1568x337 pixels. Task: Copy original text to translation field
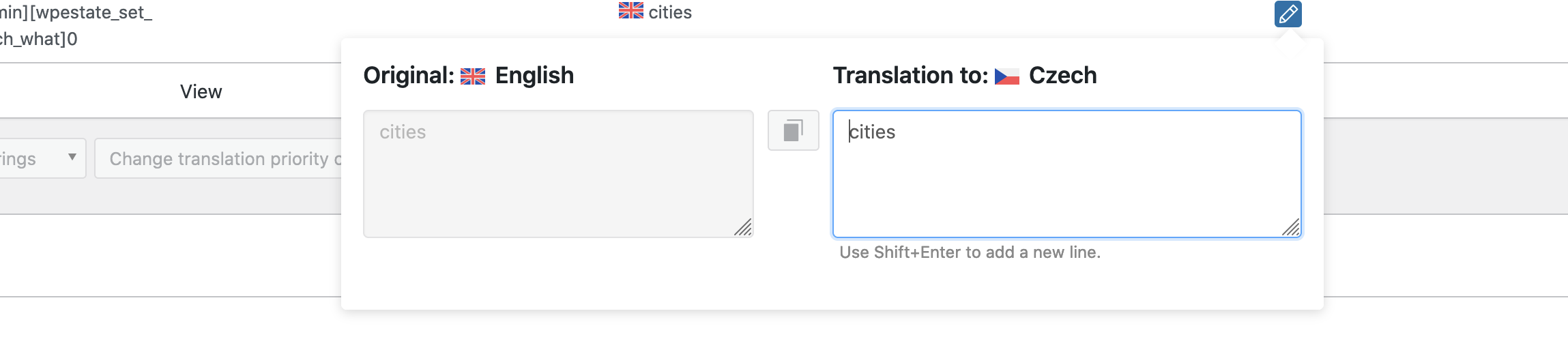(793, 130)
